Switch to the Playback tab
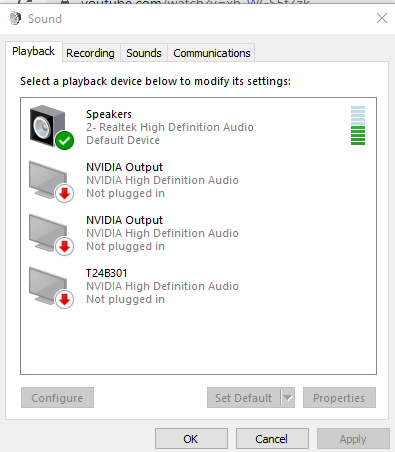This screenshot has width=395, height=452. click(34, 51)
